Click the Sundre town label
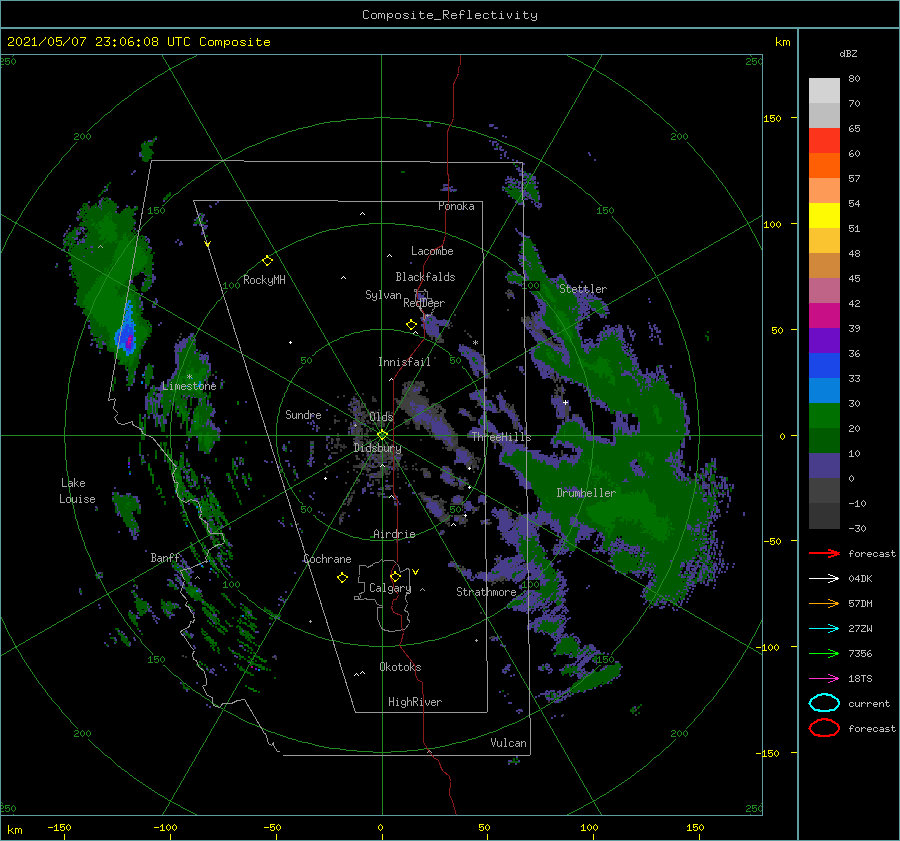 coord(303,414)
